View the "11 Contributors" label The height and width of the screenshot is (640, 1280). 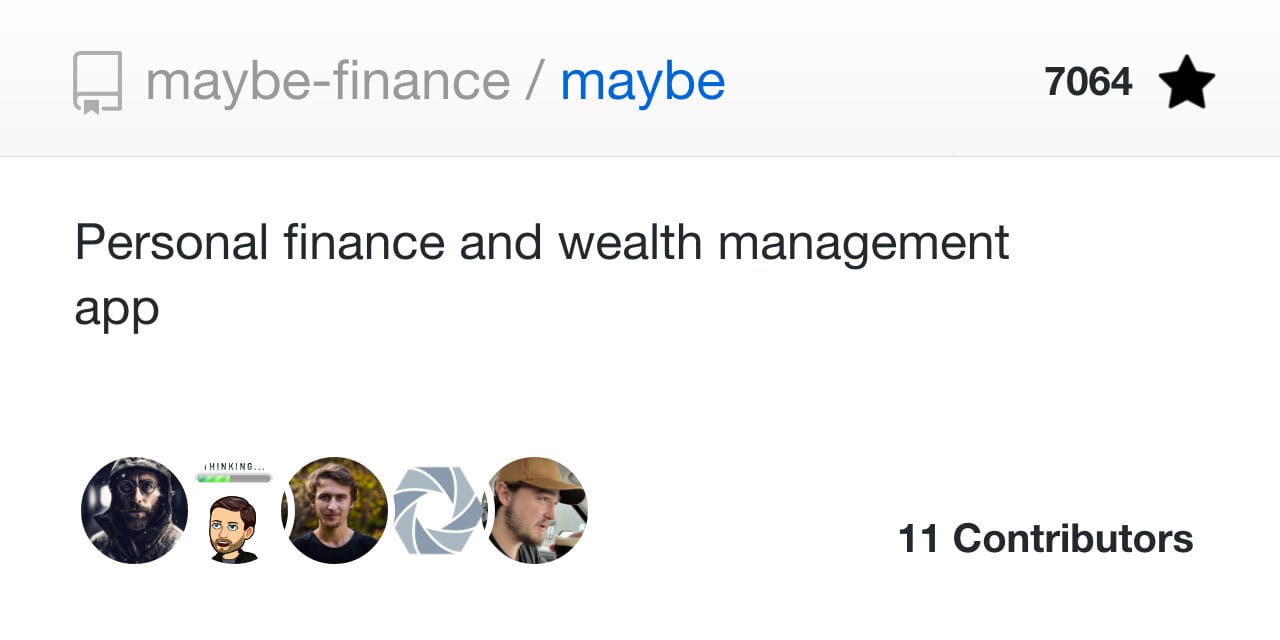[x=1046, y=539]
